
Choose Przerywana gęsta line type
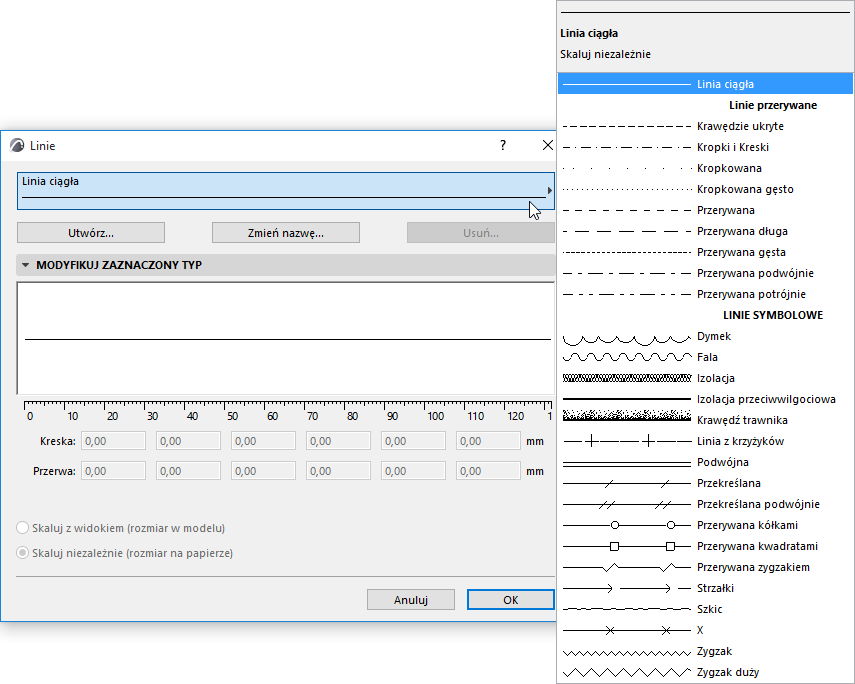[x=705, y=252]
